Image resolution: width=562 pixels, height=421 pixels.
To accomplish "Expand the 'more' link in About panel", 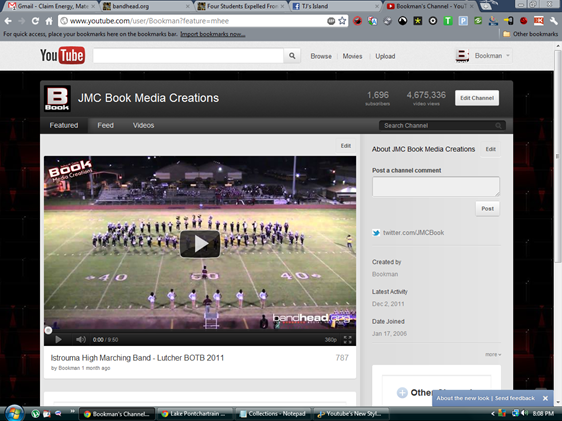I will tap(493, 354).
